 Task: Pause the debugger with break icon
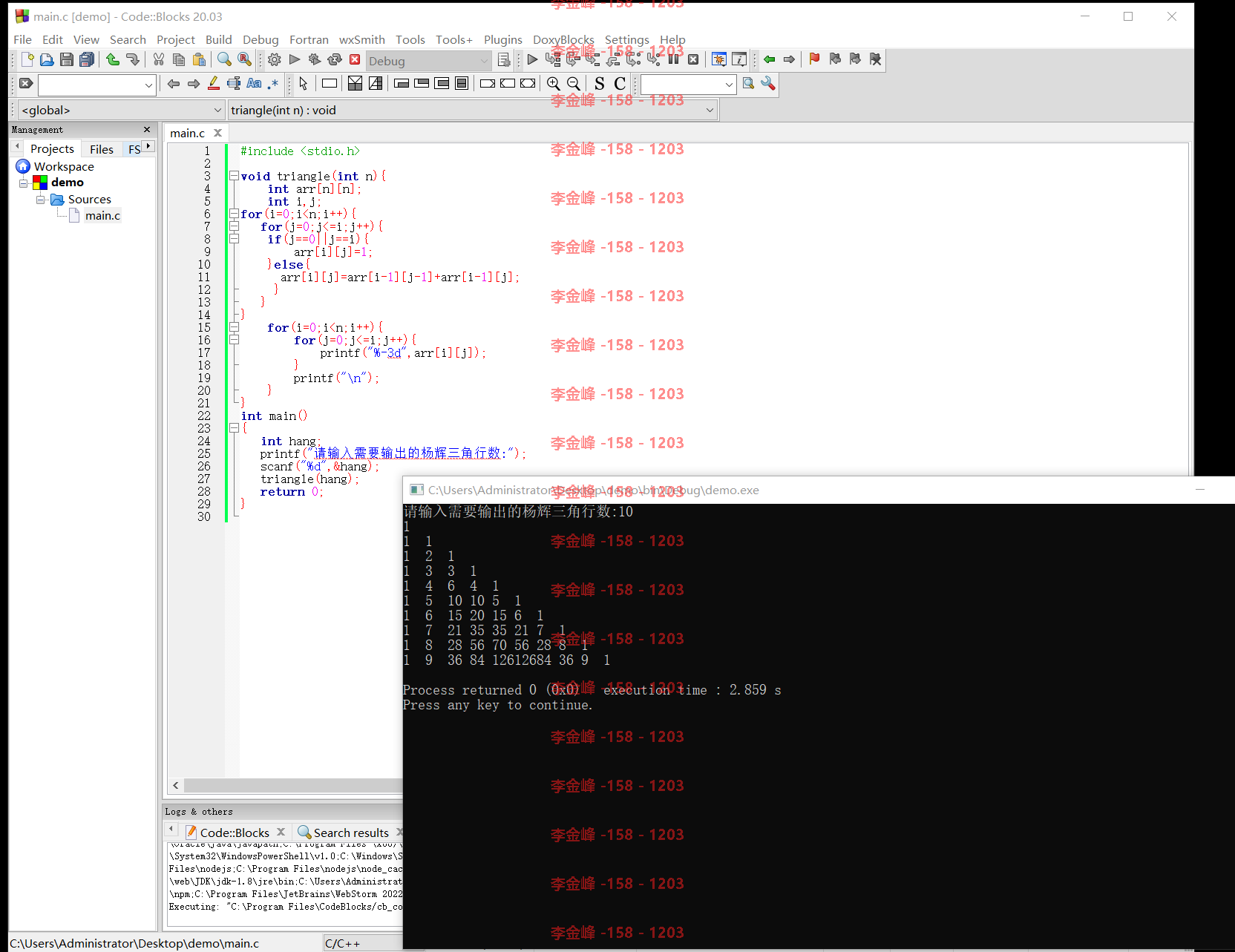674,59
